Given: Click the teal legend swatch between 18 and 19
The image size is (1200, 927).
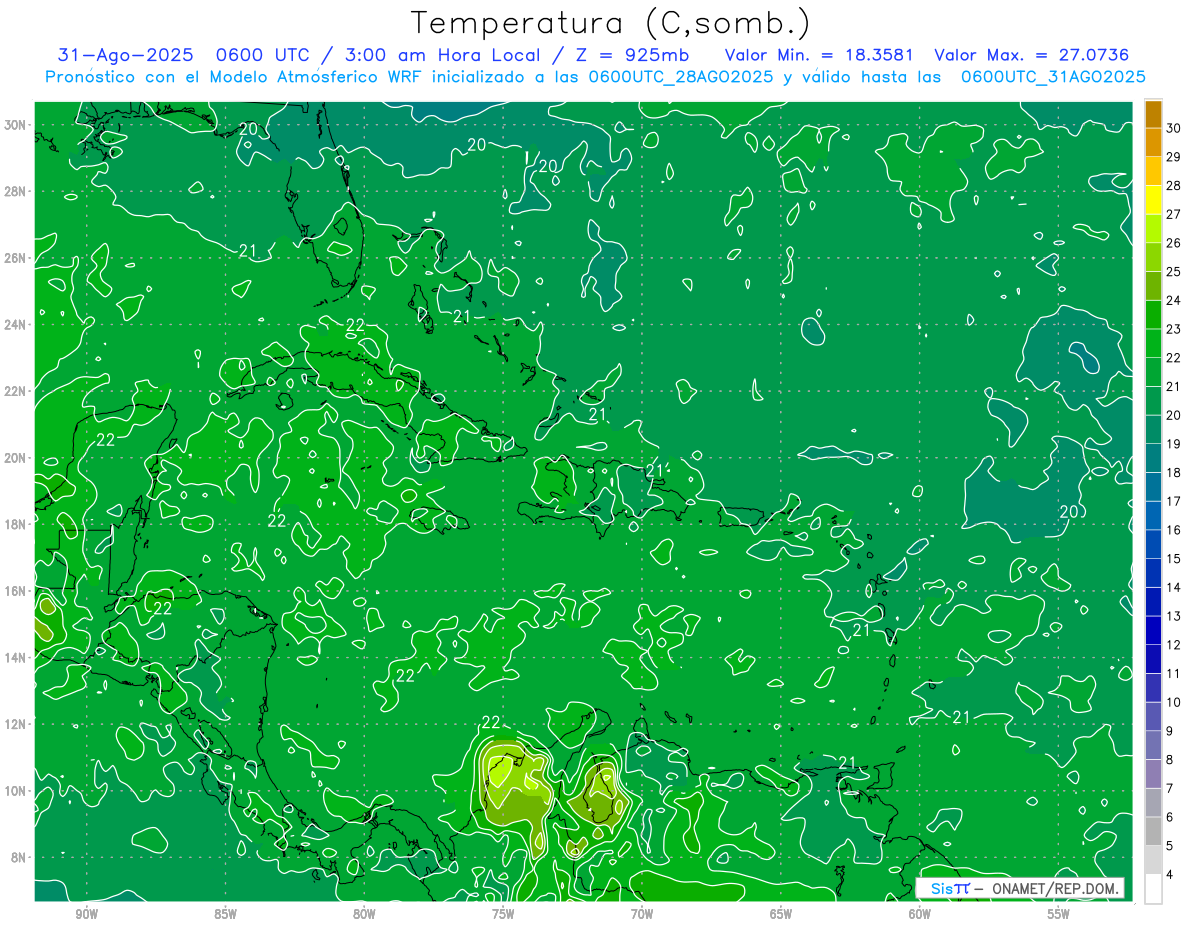Looking at the screenshot, I should tap(1153, 458).
